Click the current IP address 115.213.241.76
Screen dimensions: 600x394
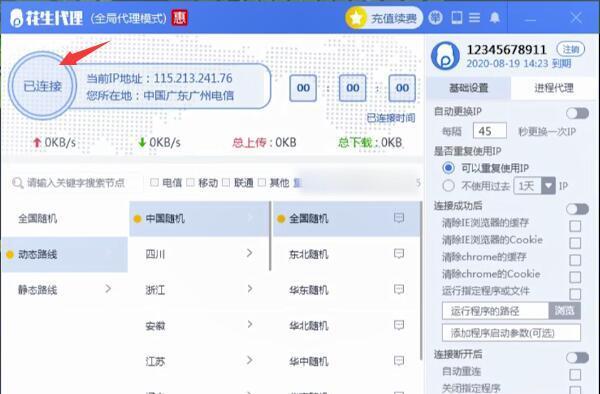(193, 78)
